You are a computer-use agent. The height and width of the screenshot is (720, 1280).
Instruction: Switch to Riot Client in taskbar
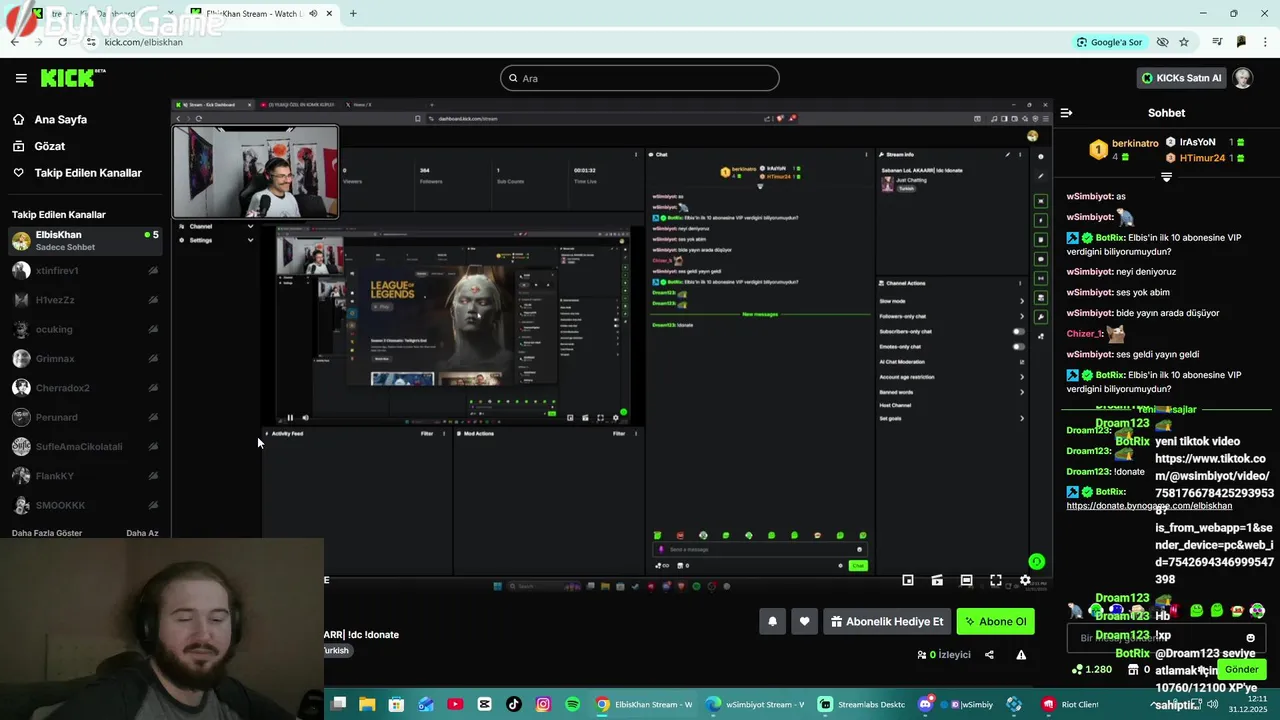1070,704
